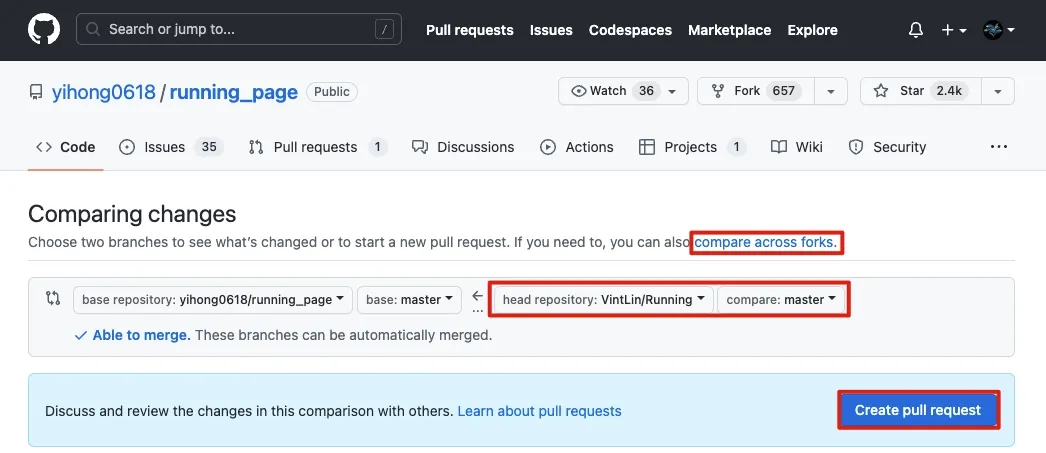
Task: Switch to the Wiki tab
Action: pyautogui.click(x=797, y=147)
